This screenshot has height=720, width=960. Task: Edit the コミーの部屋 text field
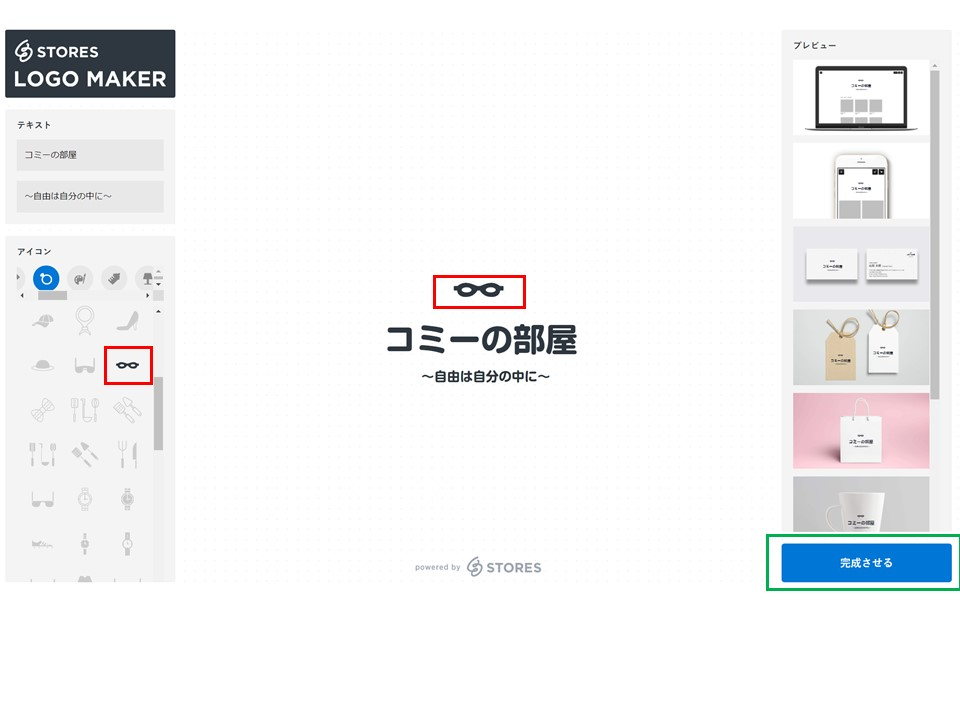(90, 155)
